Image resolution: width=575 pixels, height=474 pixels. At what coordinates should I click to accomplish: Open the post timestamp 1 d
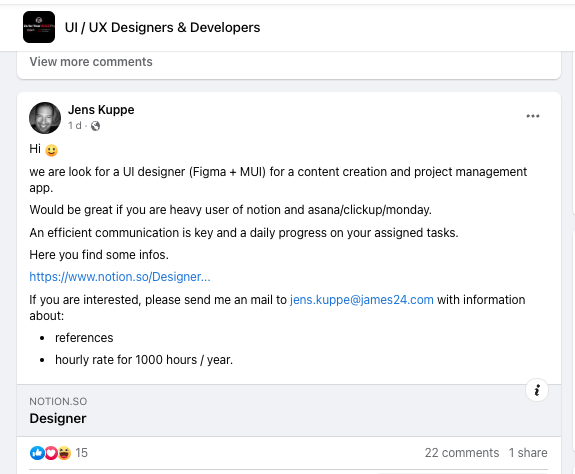pos(75,126)
